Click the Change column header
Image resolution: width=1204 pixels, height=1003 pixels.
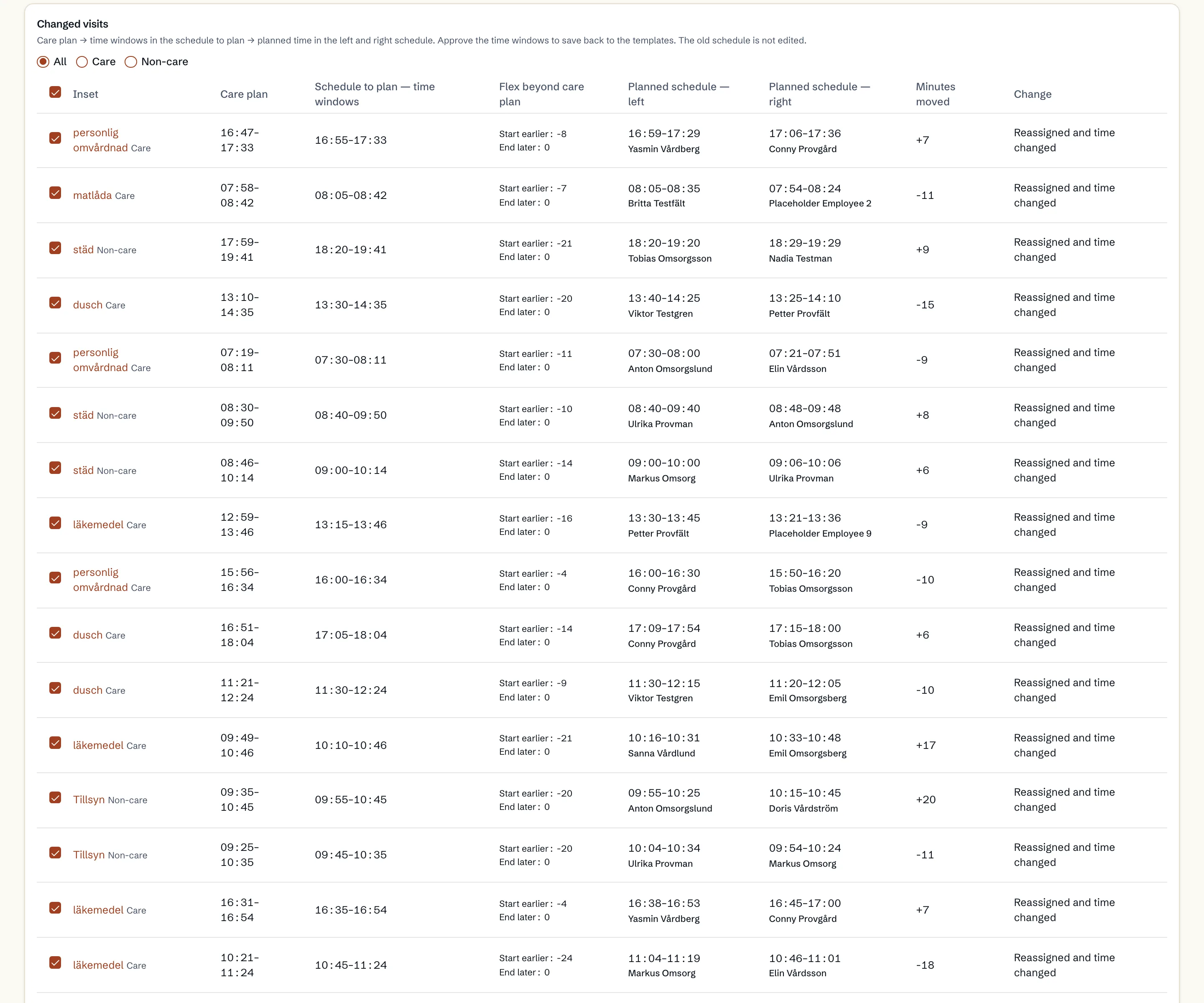pyautogui.click(x=1033, y=94)
